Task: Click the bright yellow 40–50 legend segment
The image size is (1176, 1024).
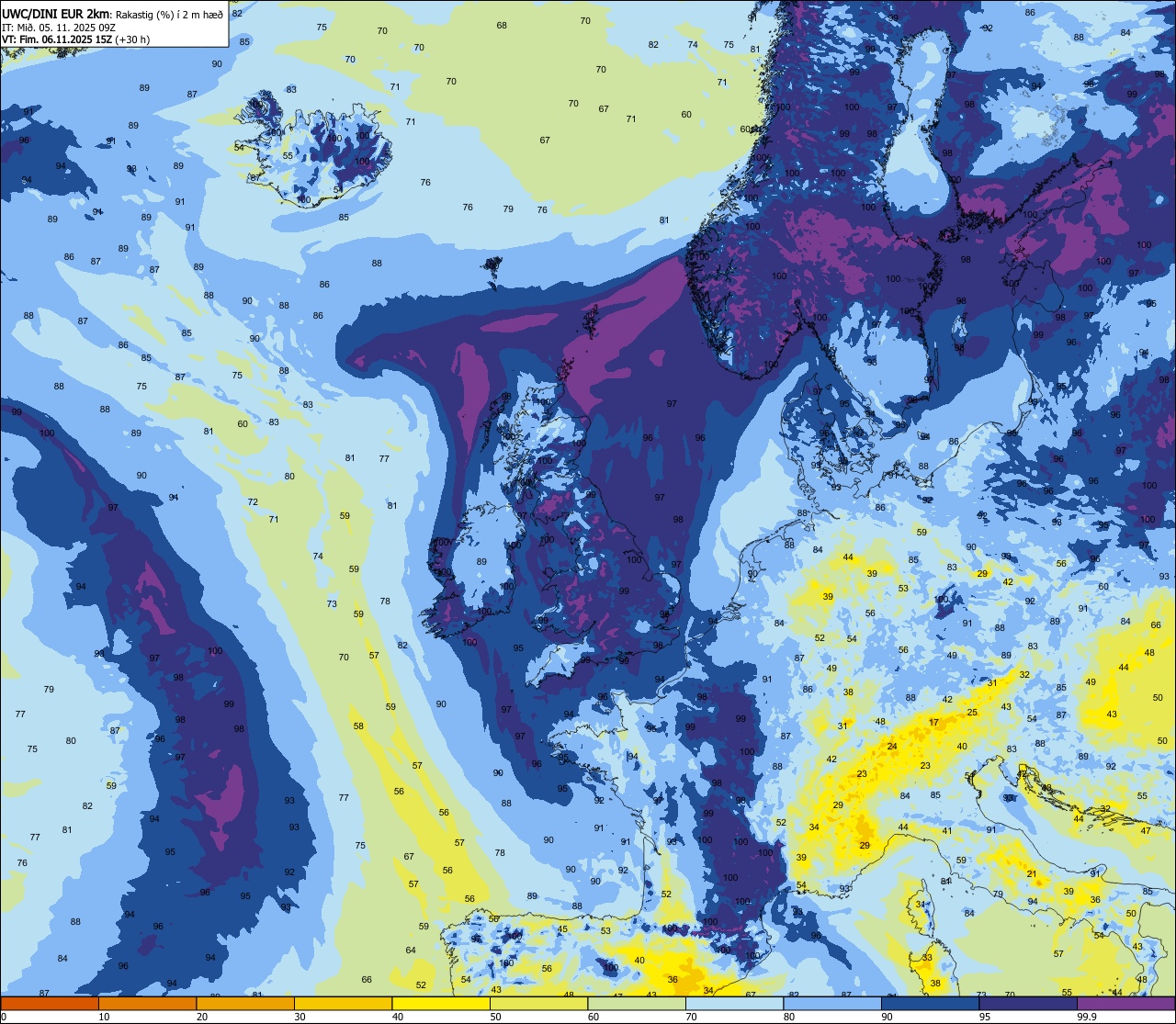Action: tap(441, 1004)
